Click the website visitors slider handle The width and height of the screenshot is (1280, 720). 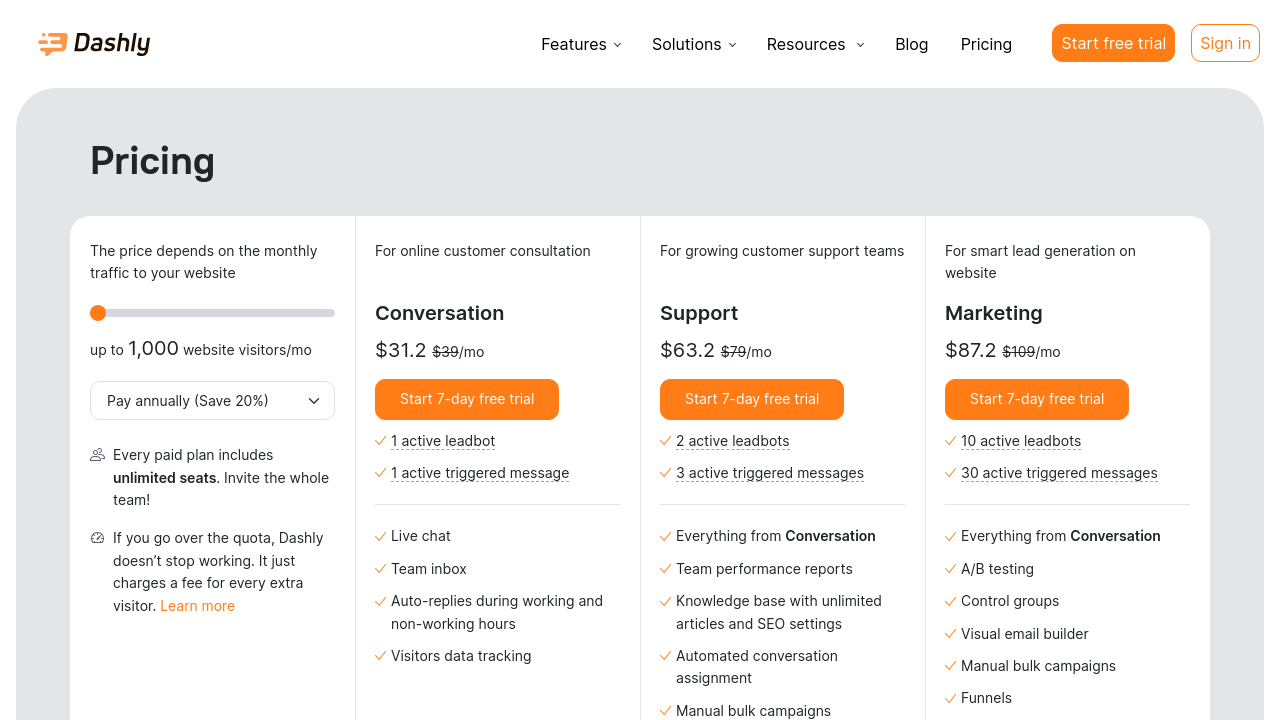[x=98, y=313]
